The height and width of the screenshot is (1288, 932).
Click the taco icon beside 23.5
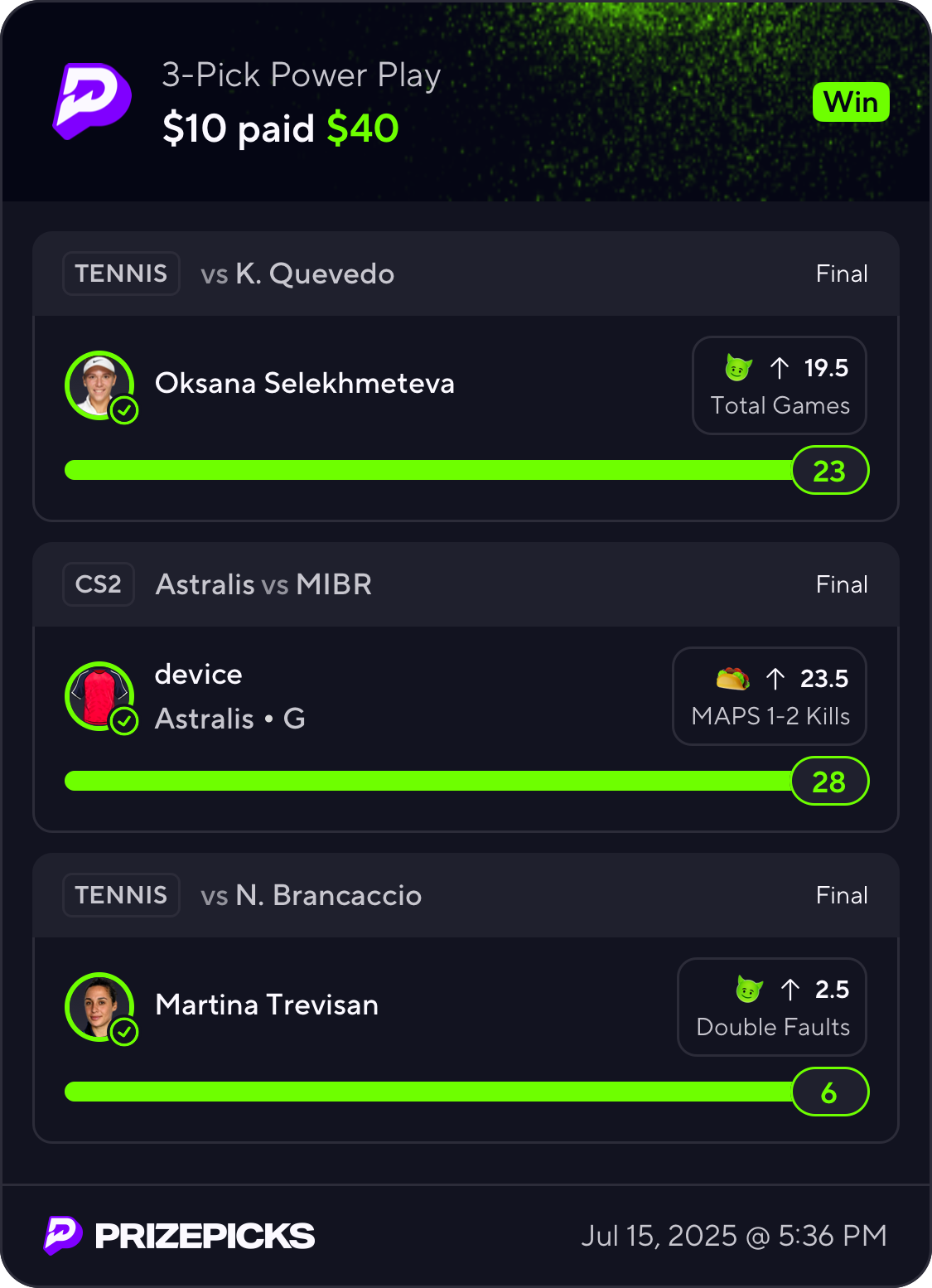point(732,679)
